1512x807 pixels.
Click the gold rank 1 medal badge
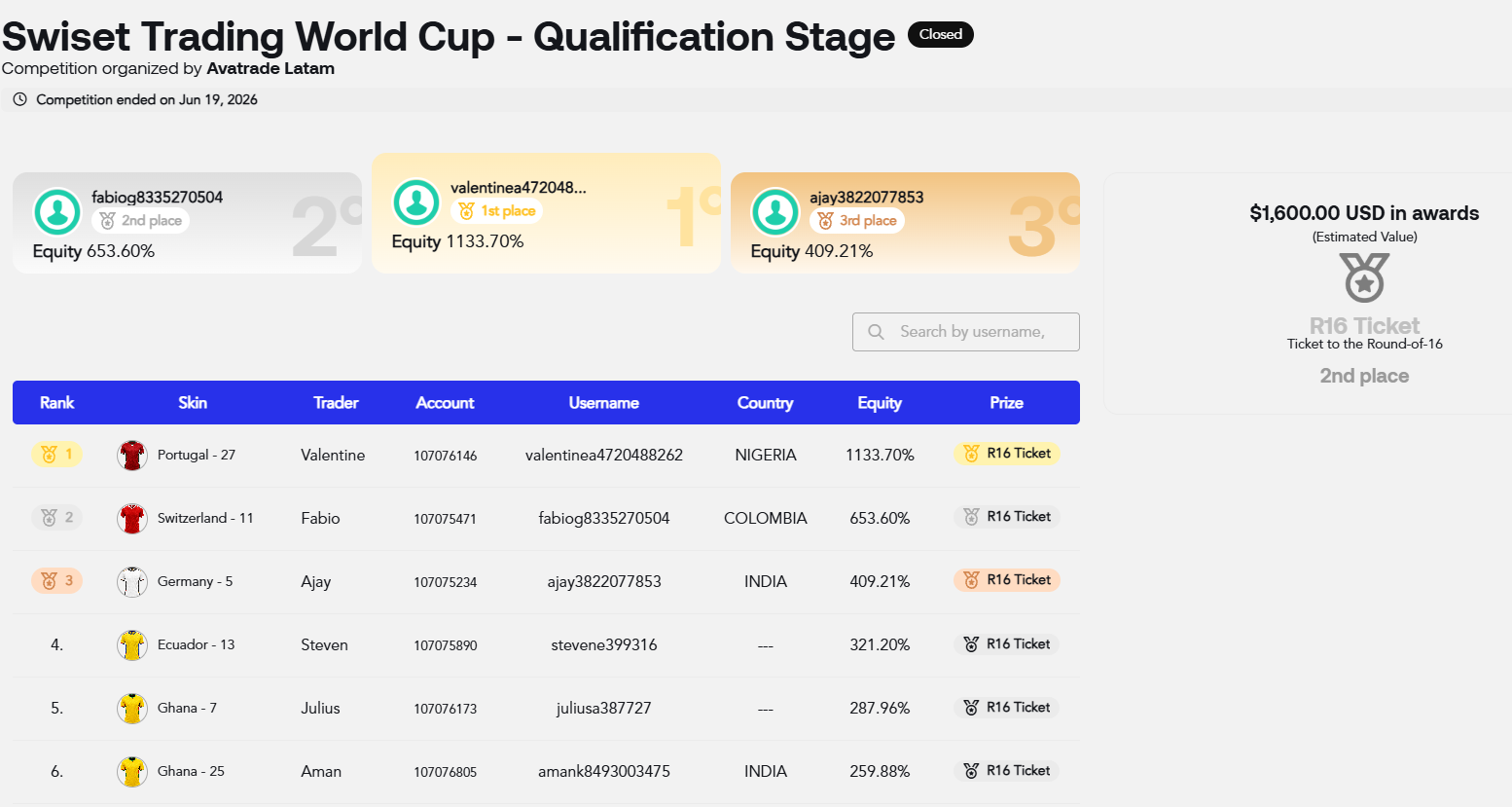coord(57,454)
